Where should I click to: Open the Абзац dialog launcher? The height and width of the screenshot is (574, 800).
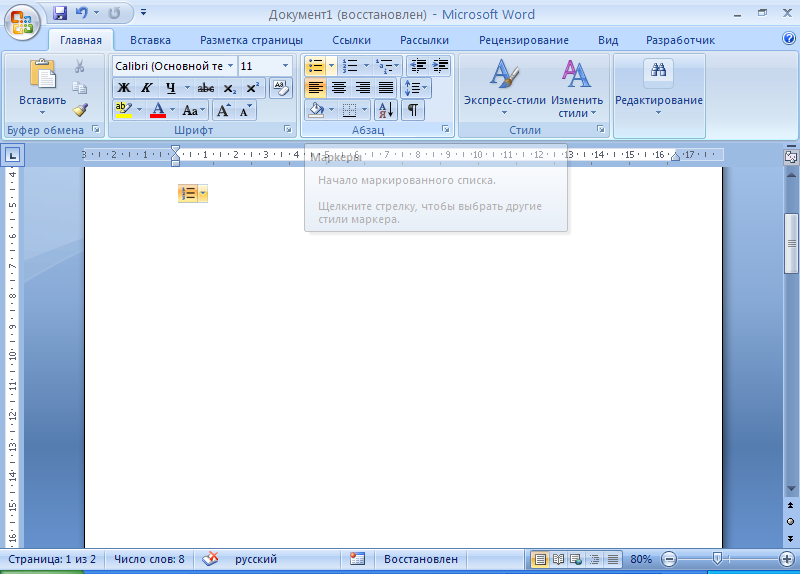point(446,130)
